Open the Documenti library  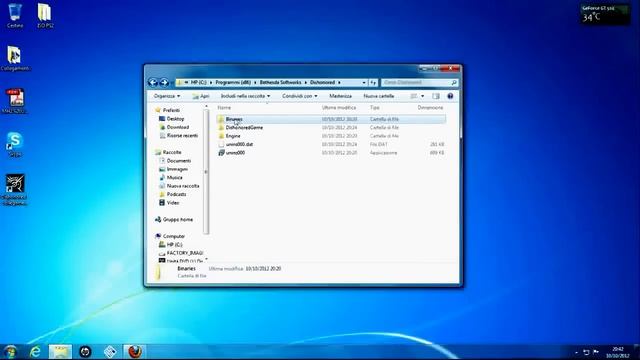coord(179,161)
